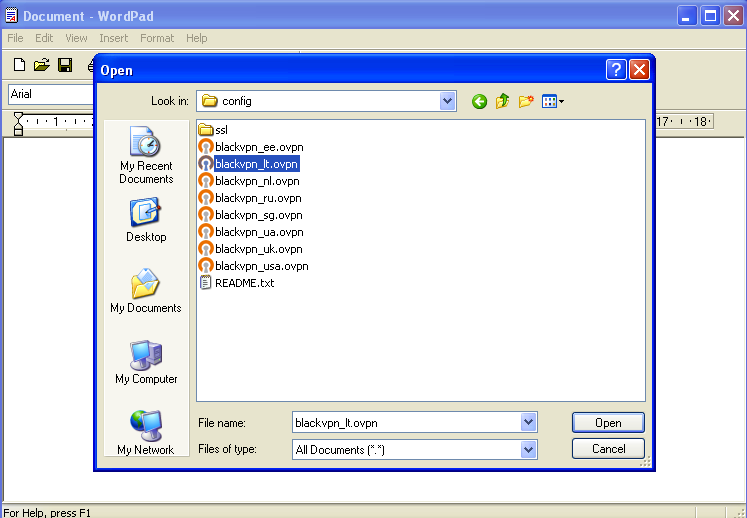The height and width of the screenshot is (518, 747).
Task: Click the File name input field
Action: tap(406, 423)
